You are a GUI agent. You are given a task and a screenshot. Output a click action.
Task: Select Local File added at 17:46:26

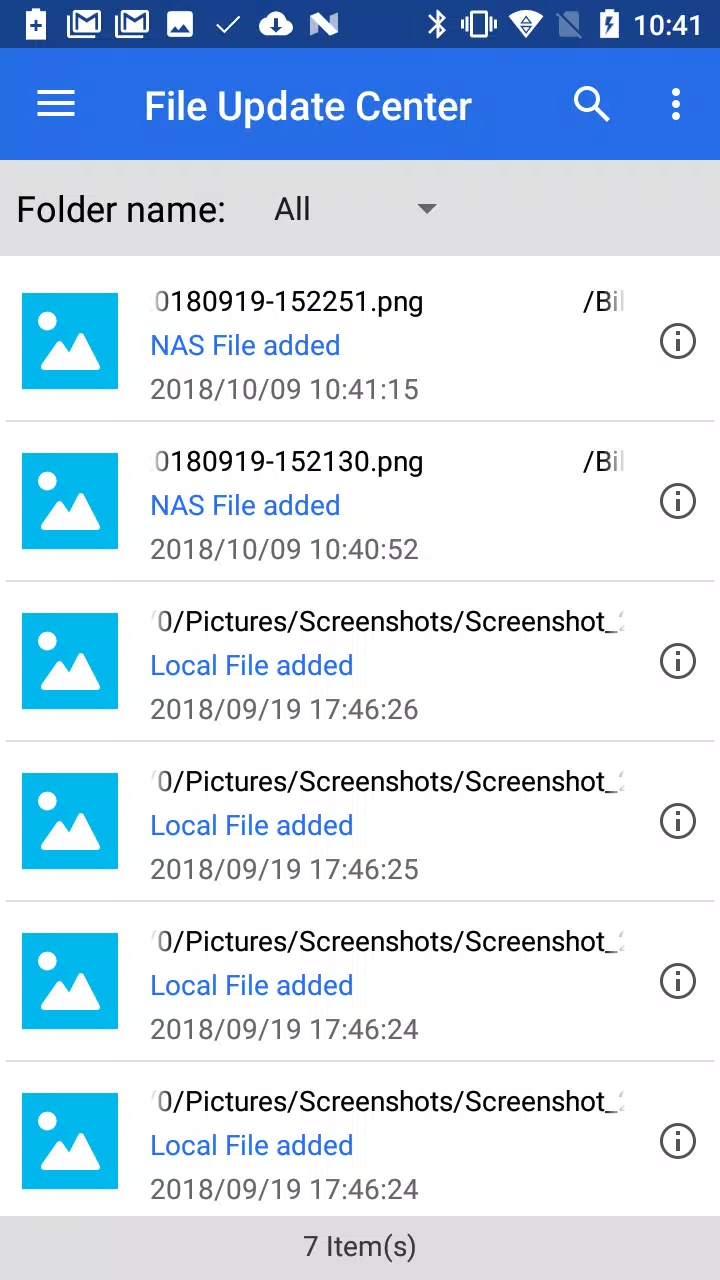[x=252, y=665]
